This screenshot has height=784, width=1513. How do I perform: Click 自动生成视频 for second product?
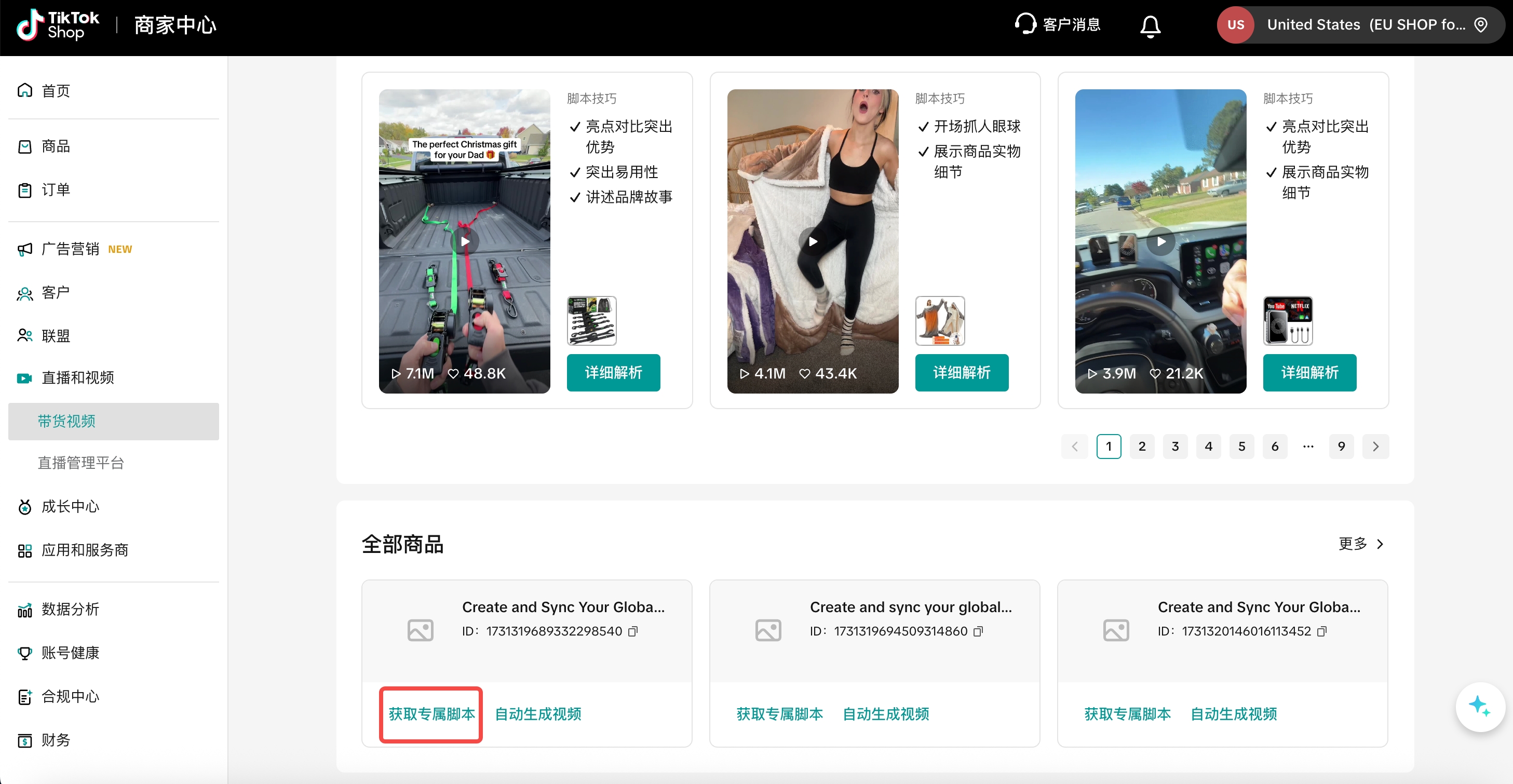click(x=886, y=714)
